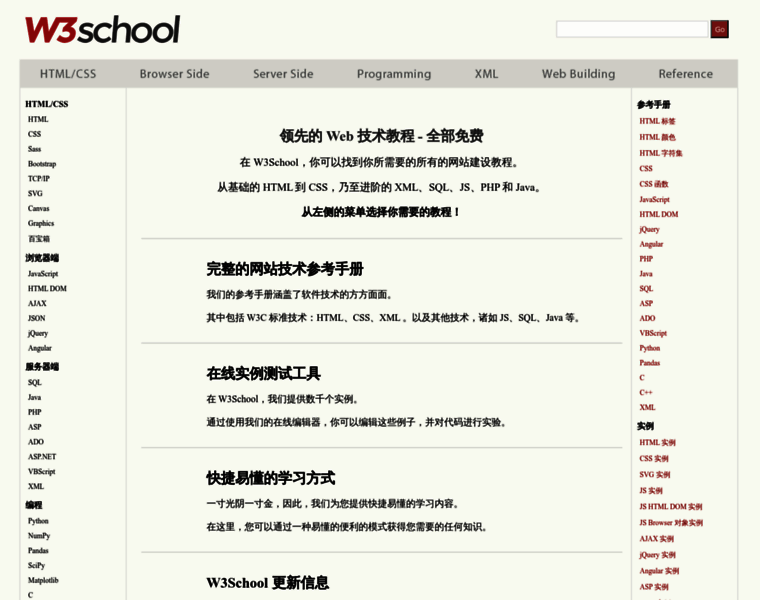The image size is (760, 600).
Task: Open PHP tutorial in left sidebar
Action: coord(34,412)
